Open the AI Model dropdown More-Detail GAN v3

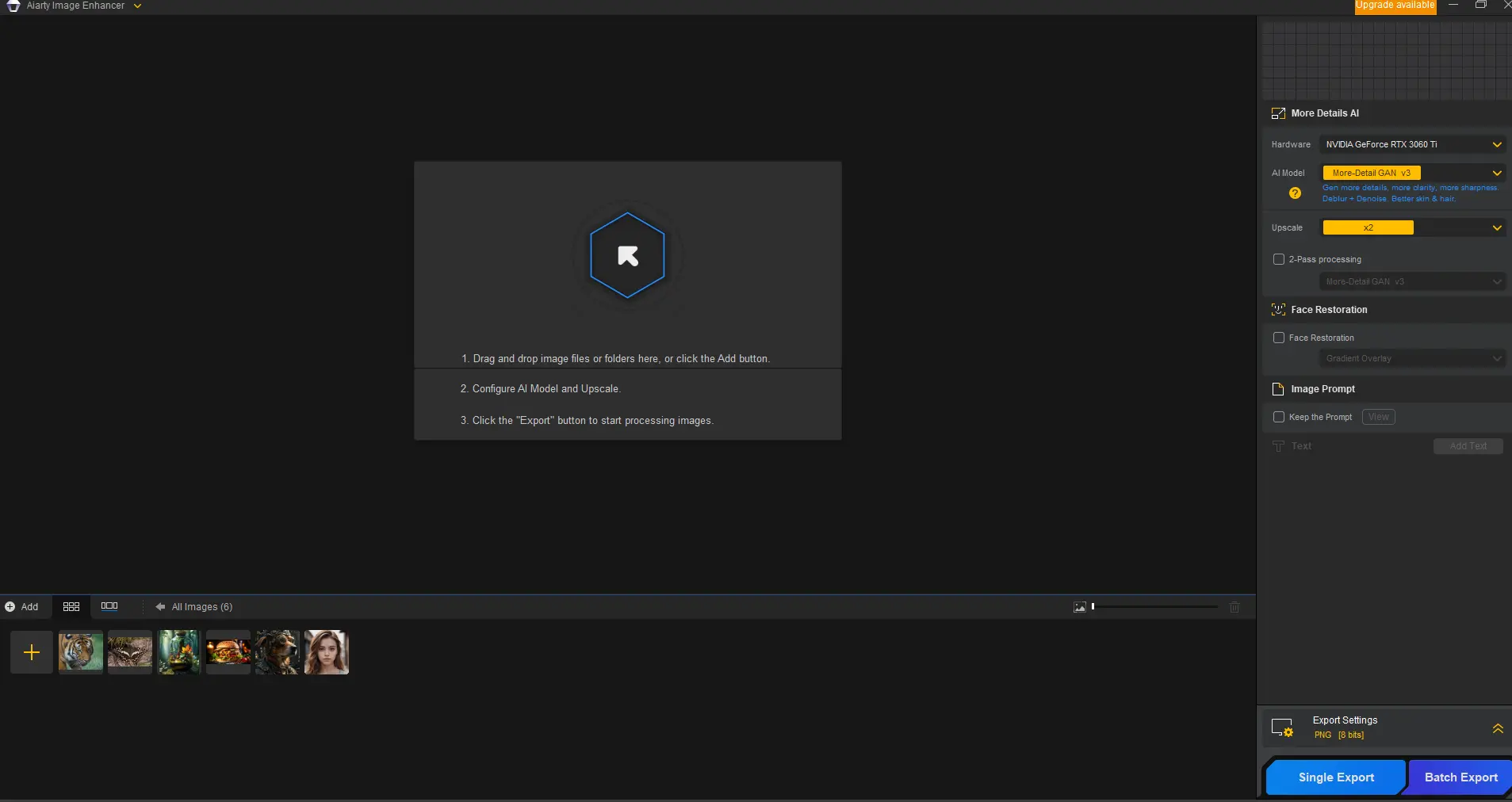pos(1413,173)
